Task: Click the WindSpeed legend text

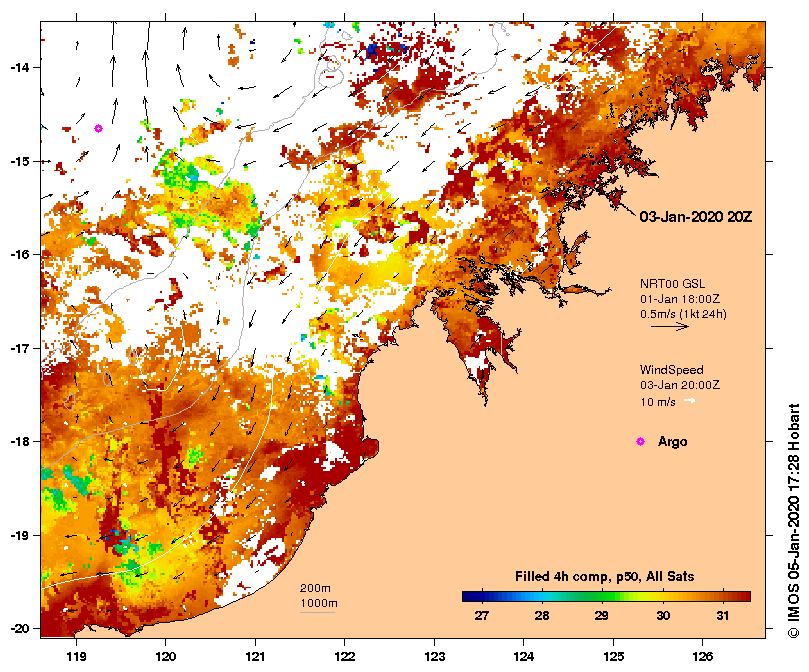Action: [671, 370]
